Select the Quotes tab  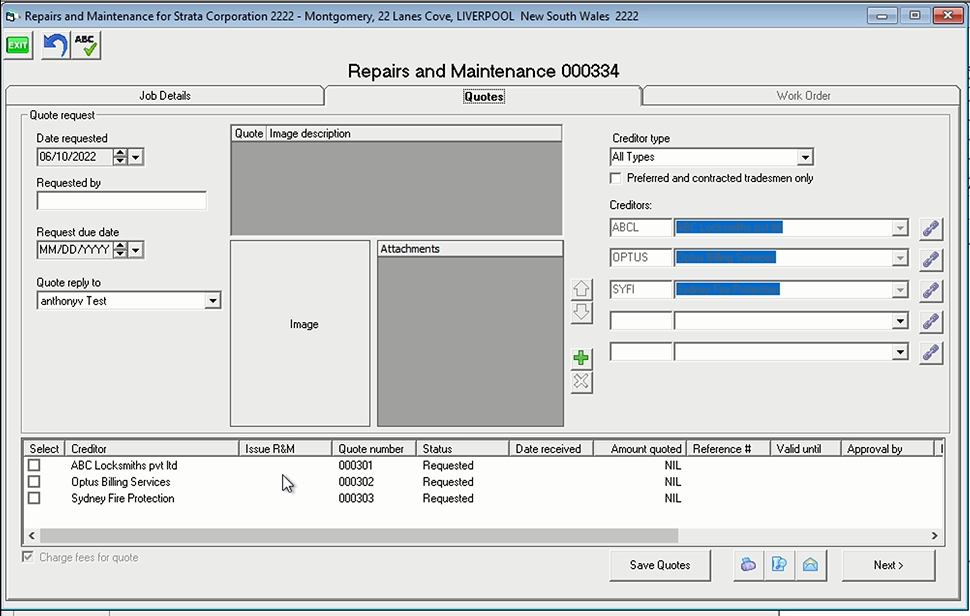pyautogui.click(x=484, y=96)
